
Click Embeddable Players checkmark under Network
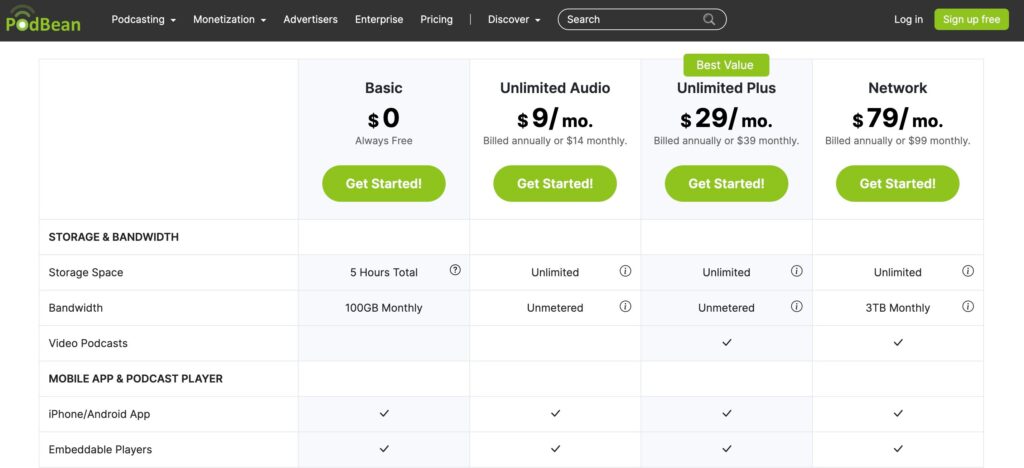pyautogui.click(x=898, y=448)
